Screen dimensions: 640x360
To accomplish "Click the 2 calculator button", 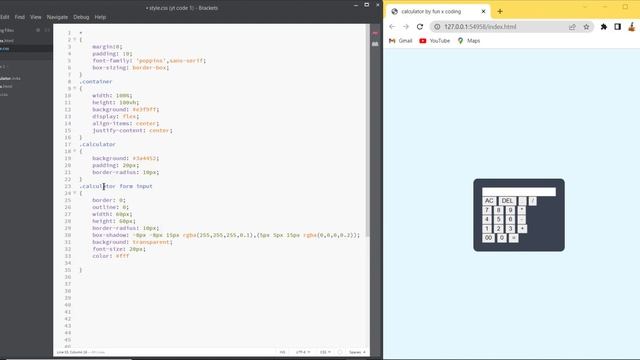I will pos(498,229).
